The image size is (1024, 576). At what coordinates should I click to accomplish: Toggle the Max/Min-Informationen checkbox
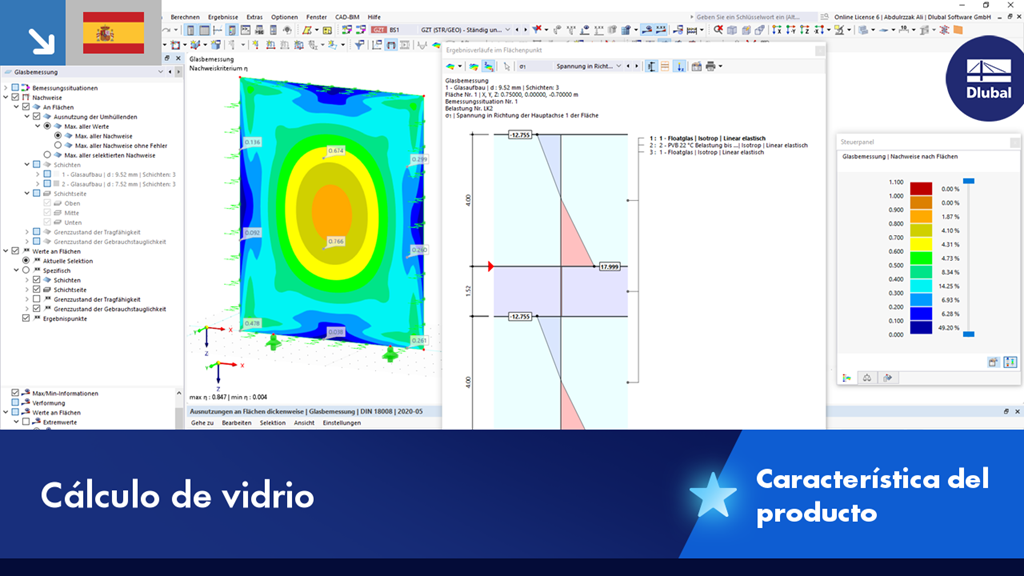pos(15,392)
